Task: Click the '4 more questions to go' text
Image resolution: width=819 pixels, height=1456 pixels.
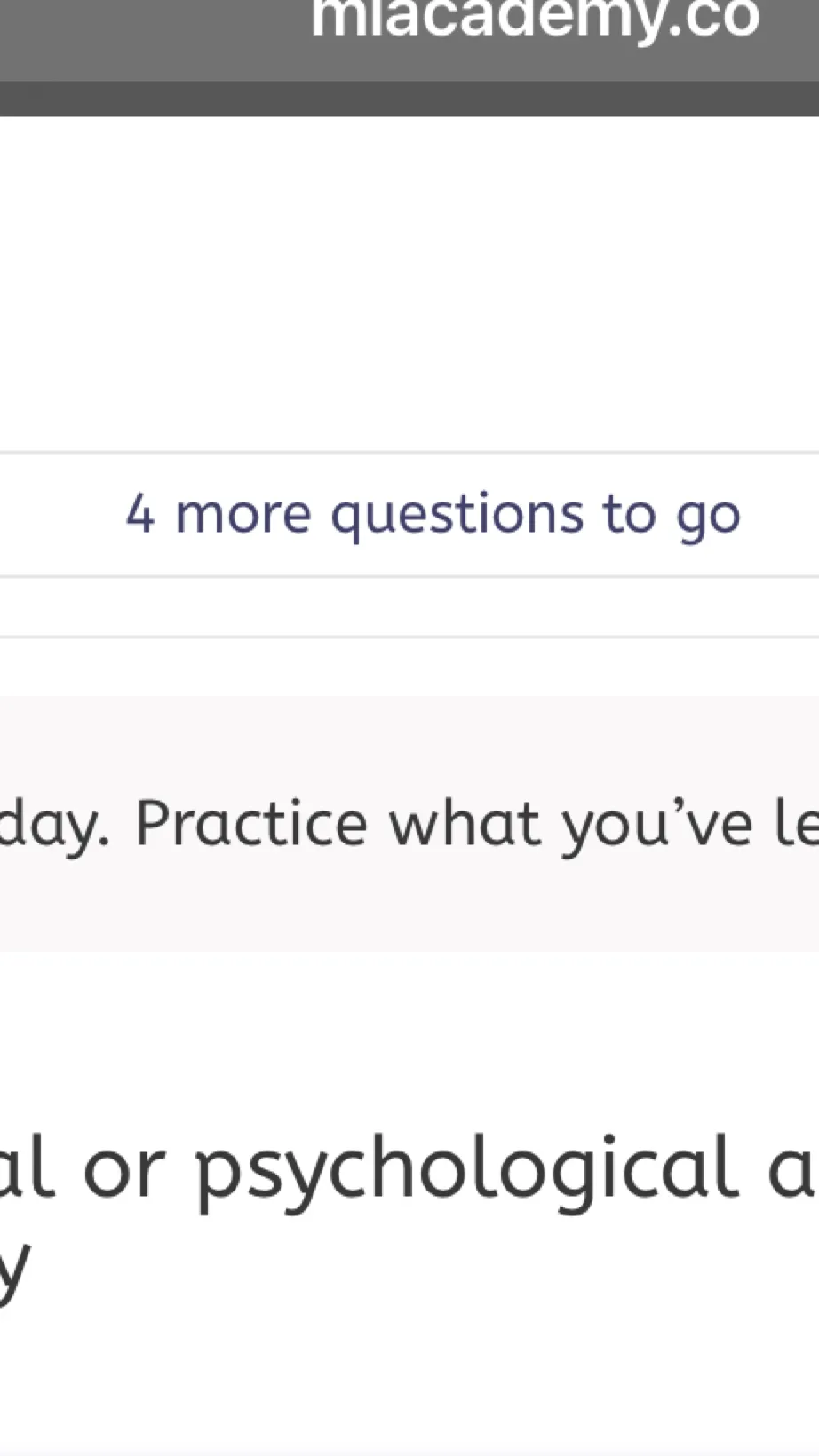Action: tap(433, 514)
